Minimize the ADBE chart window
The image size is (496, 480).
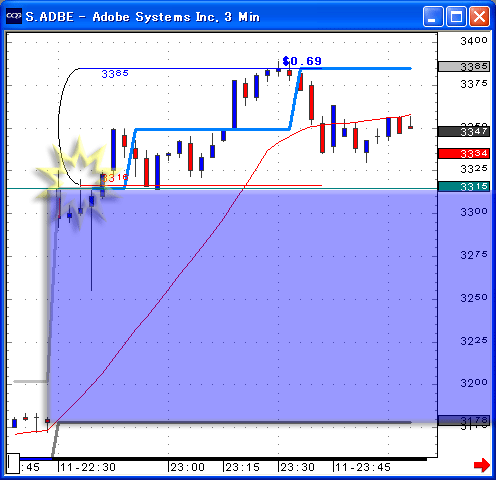coord(433,16)
